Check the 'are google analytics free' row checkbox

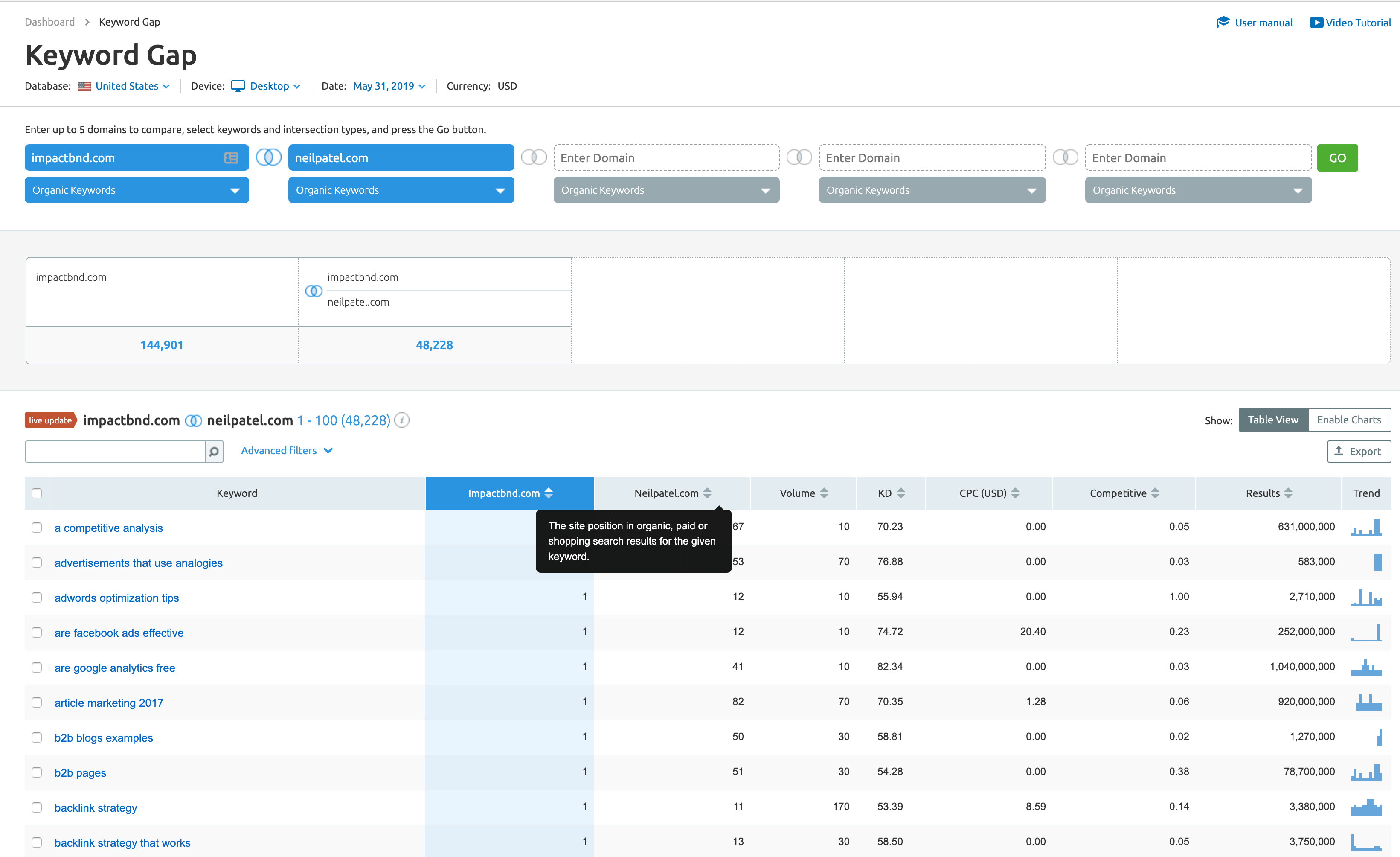pyautogui.click(x=36, y=667)
